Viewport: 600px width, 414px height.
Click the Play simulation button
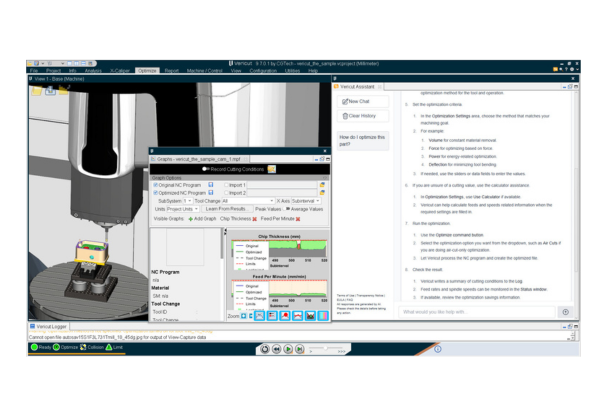coord(288,349)
